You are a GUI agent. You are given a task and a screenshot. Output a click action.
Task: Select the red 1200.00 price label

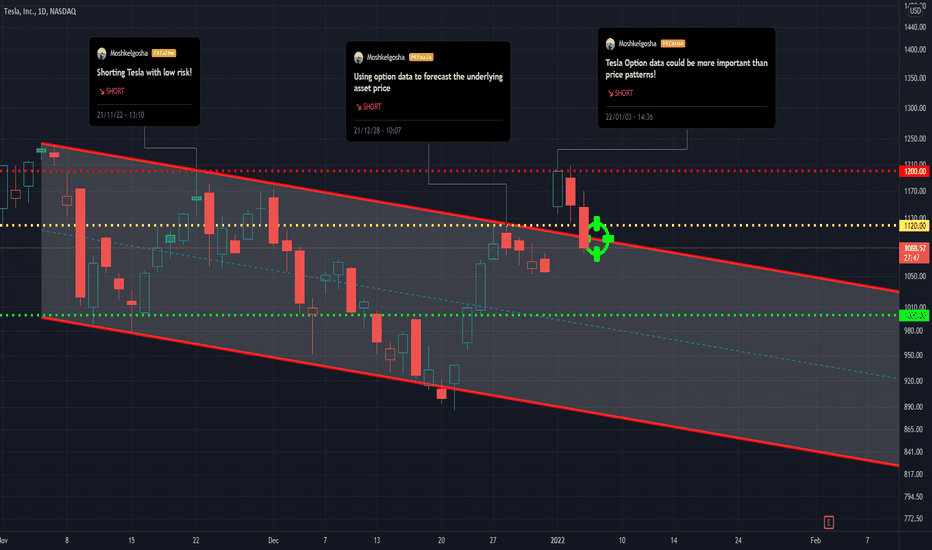[914, 171]
